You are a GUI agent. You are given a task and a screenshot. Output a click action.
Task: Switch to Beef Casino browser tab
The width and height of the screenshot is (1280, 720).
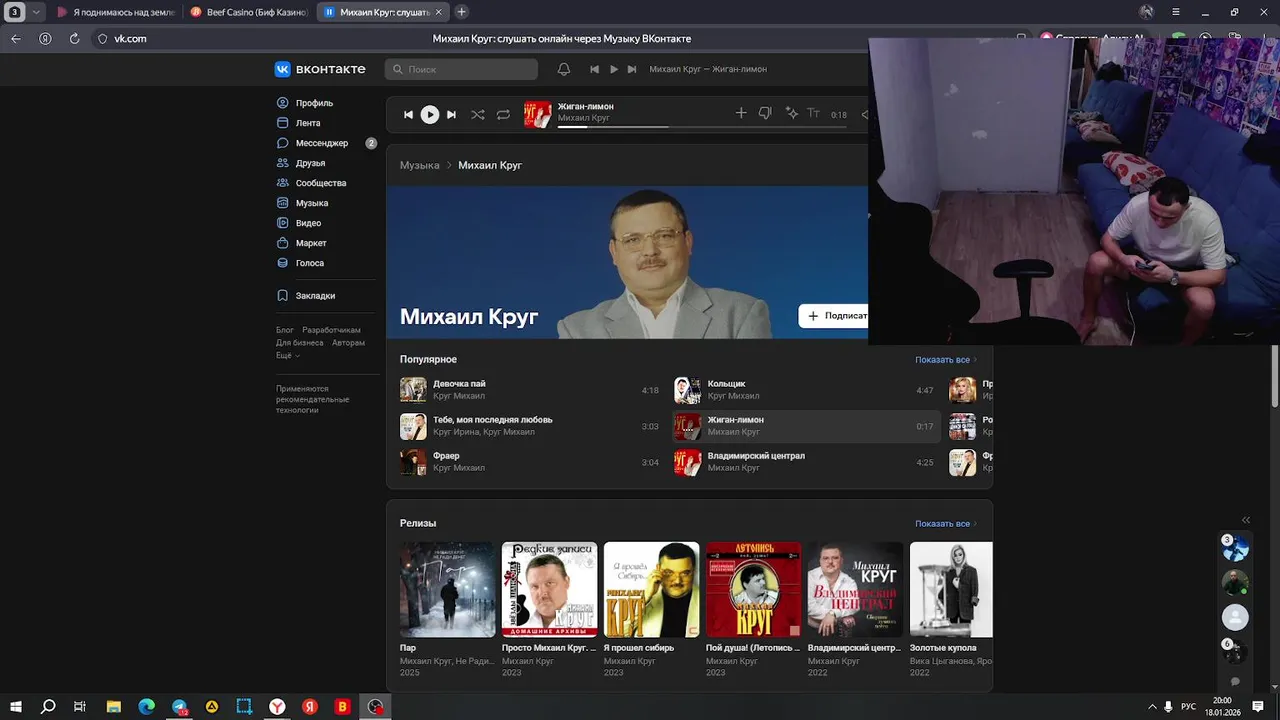(x=249, y=12)
